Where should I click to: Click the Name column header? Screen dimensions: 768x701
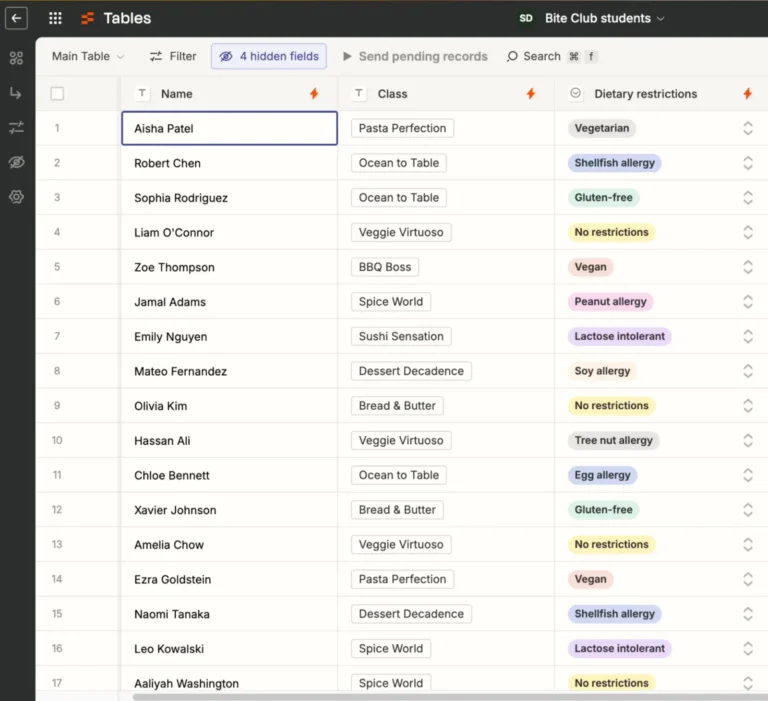(x=229, y=94)
